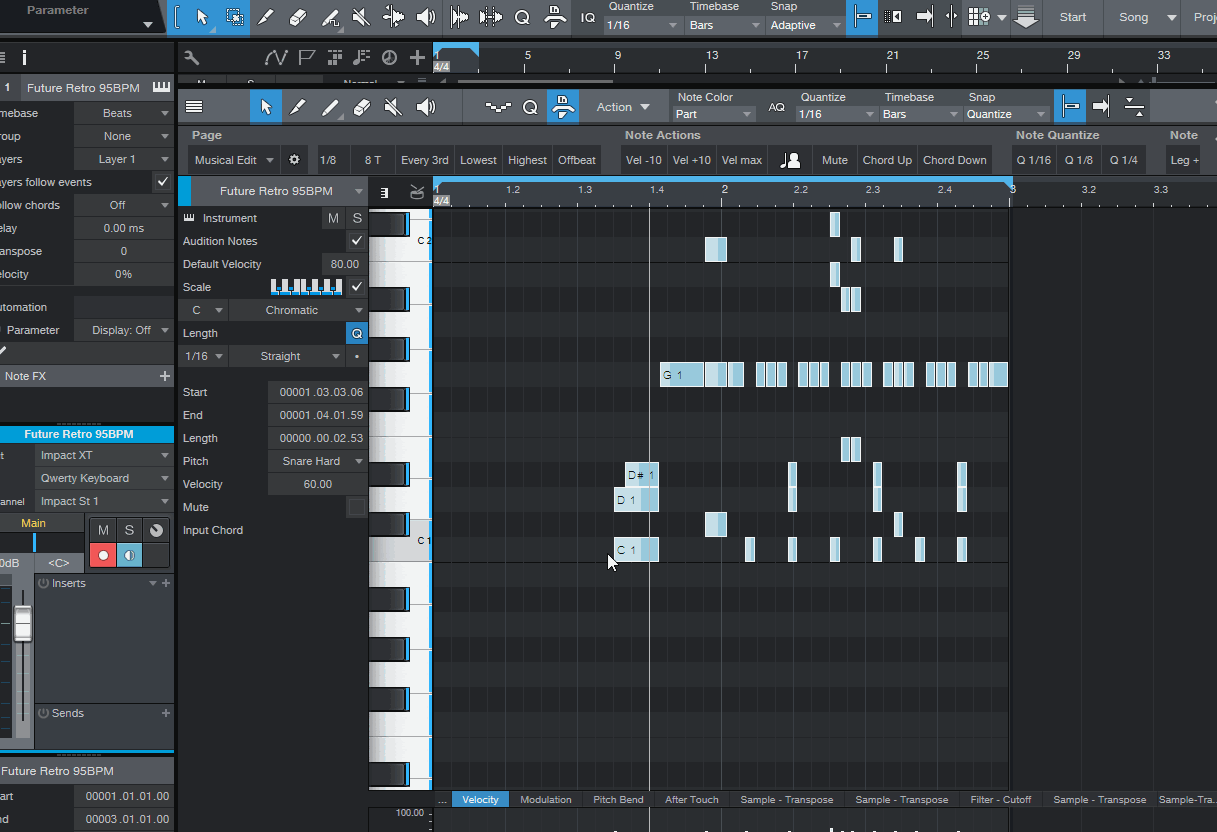Select the Mute tool in editor toolbar
Screen dimensions: 1217x832
[394, 107]
